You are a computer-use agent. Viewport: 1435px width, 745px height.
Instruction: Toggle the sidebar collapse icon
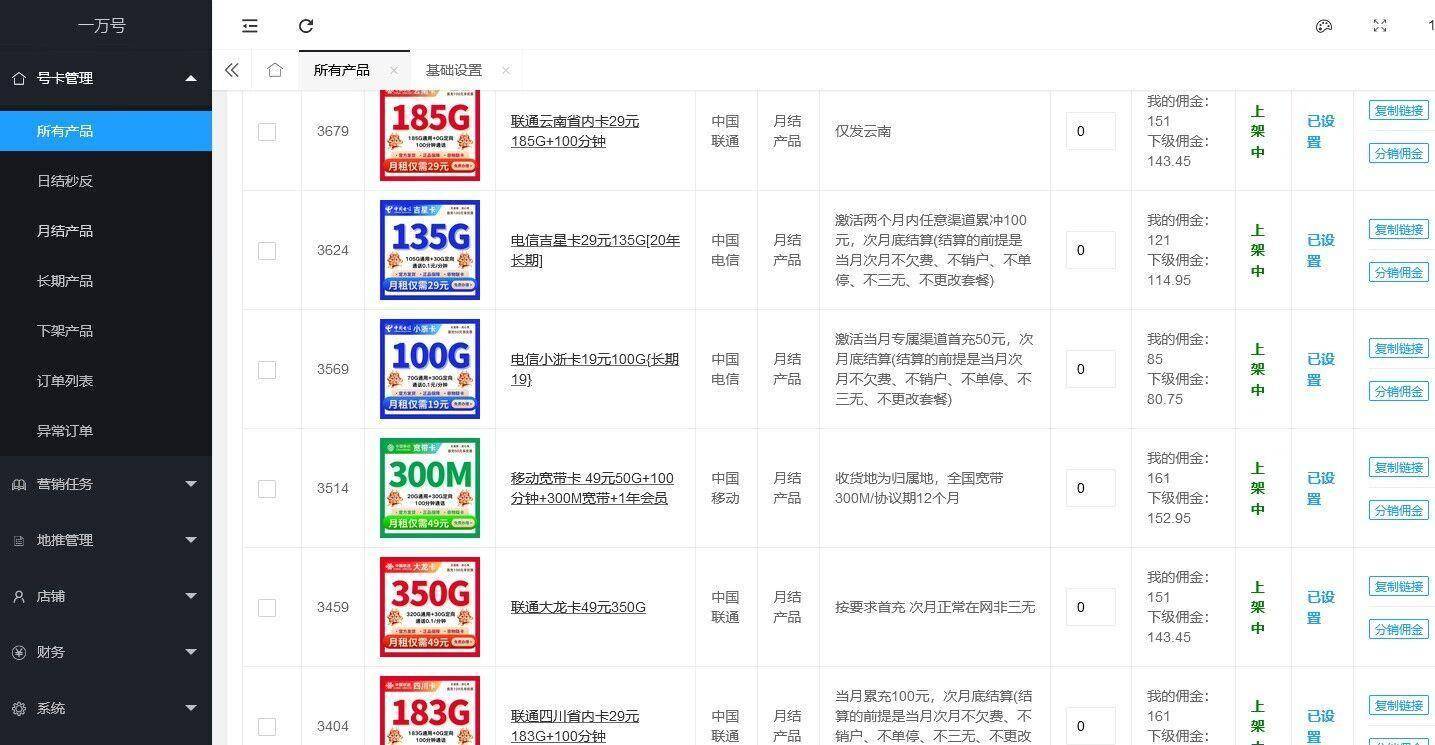(x=250, y=26)
